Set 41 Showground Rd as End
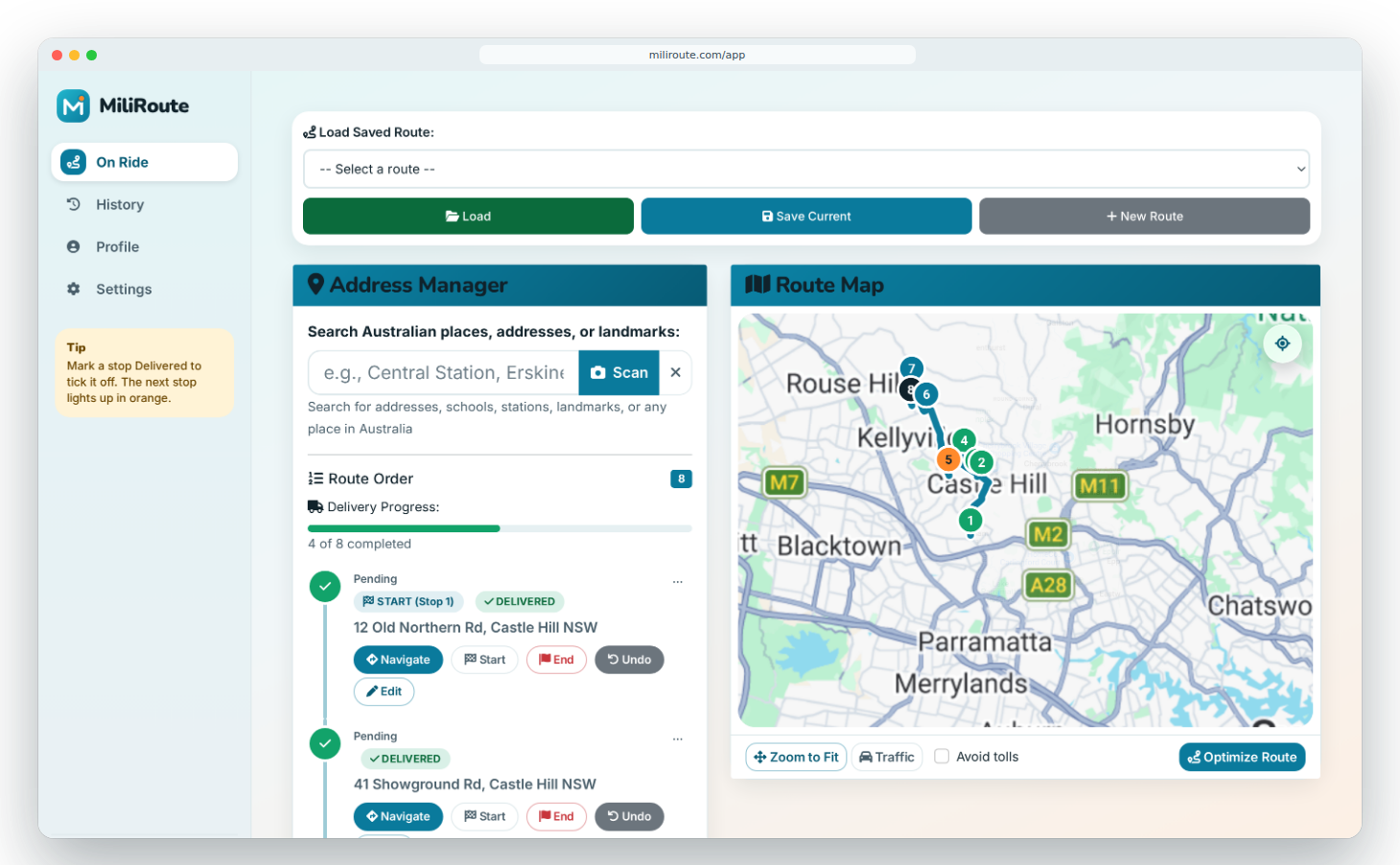 click(x=556, y=817)
